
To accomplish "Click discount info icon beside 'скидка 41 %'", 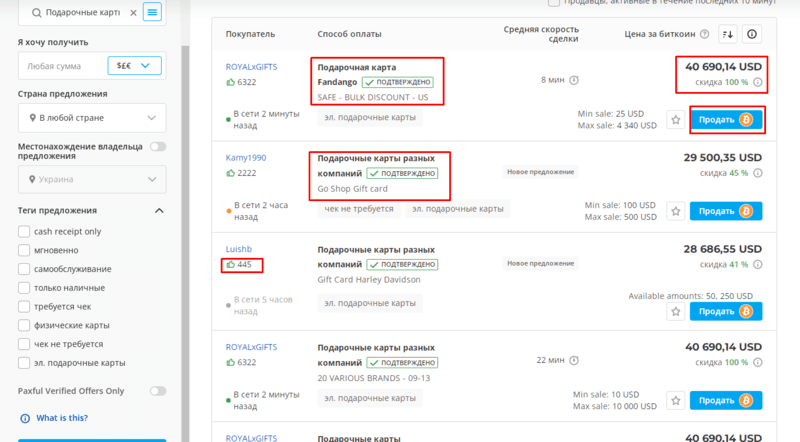I will [758, 264].
